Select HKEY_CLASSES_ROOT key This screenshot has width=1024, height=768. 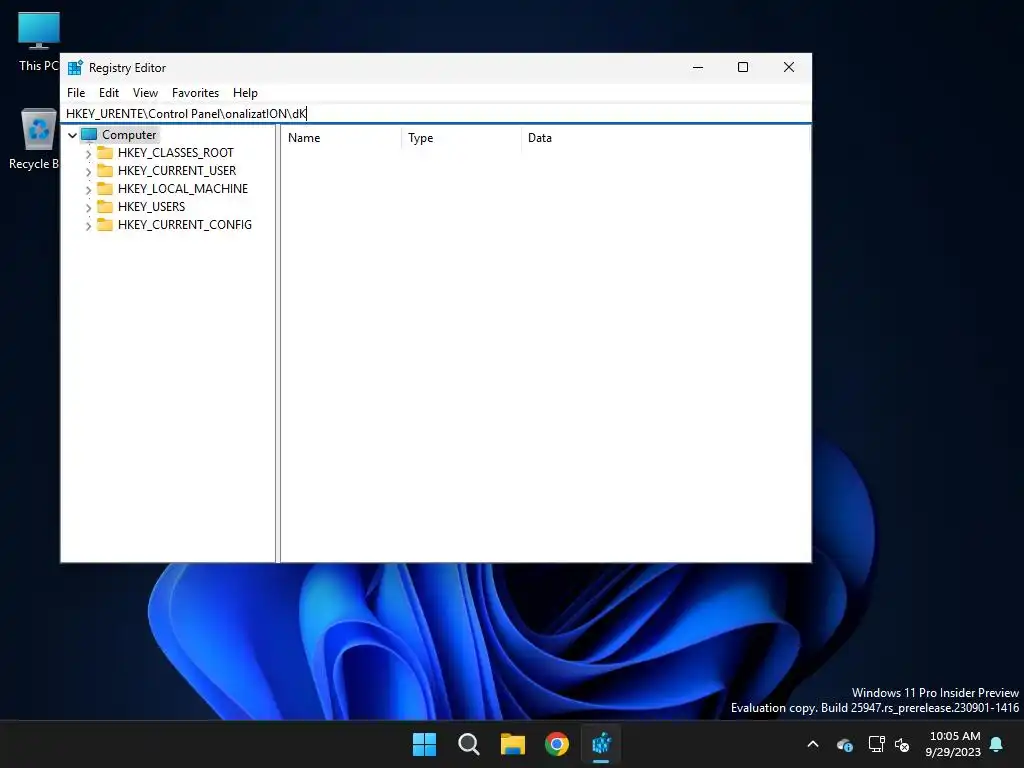click(x=175, y=153)
